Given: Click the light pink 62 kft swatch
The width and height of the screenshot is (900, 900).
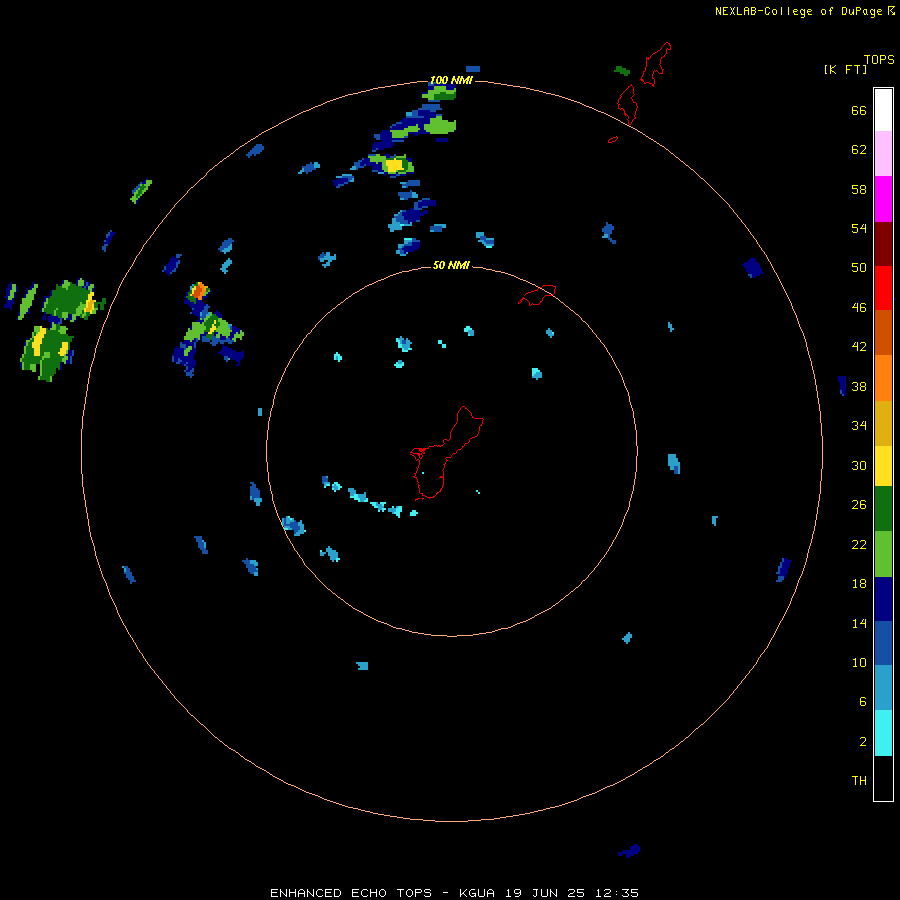Looking at the screenshot, I should (x=883, y=154).
